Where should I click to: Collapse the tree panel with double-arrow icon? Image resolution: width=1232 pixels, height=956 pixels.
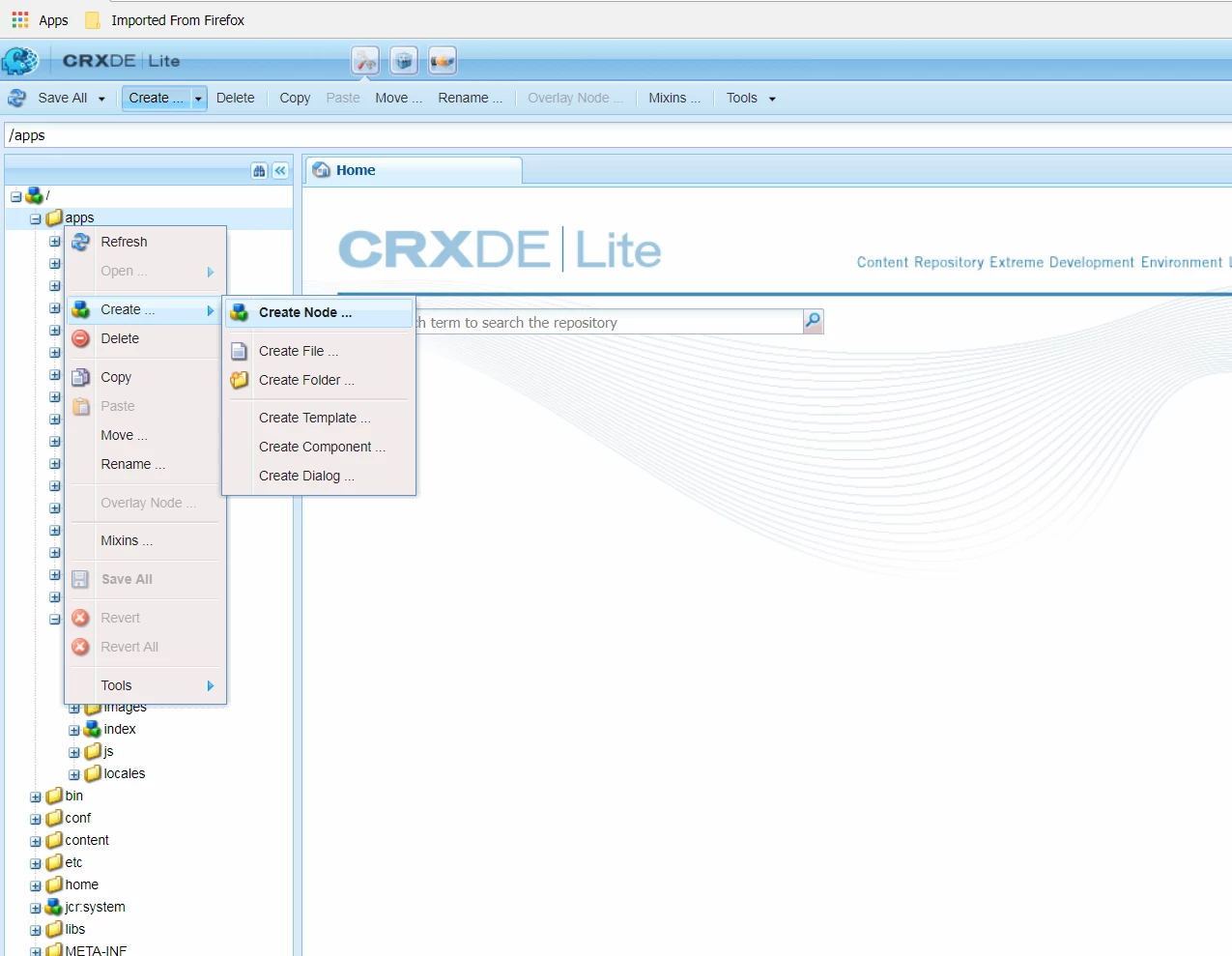280,171
